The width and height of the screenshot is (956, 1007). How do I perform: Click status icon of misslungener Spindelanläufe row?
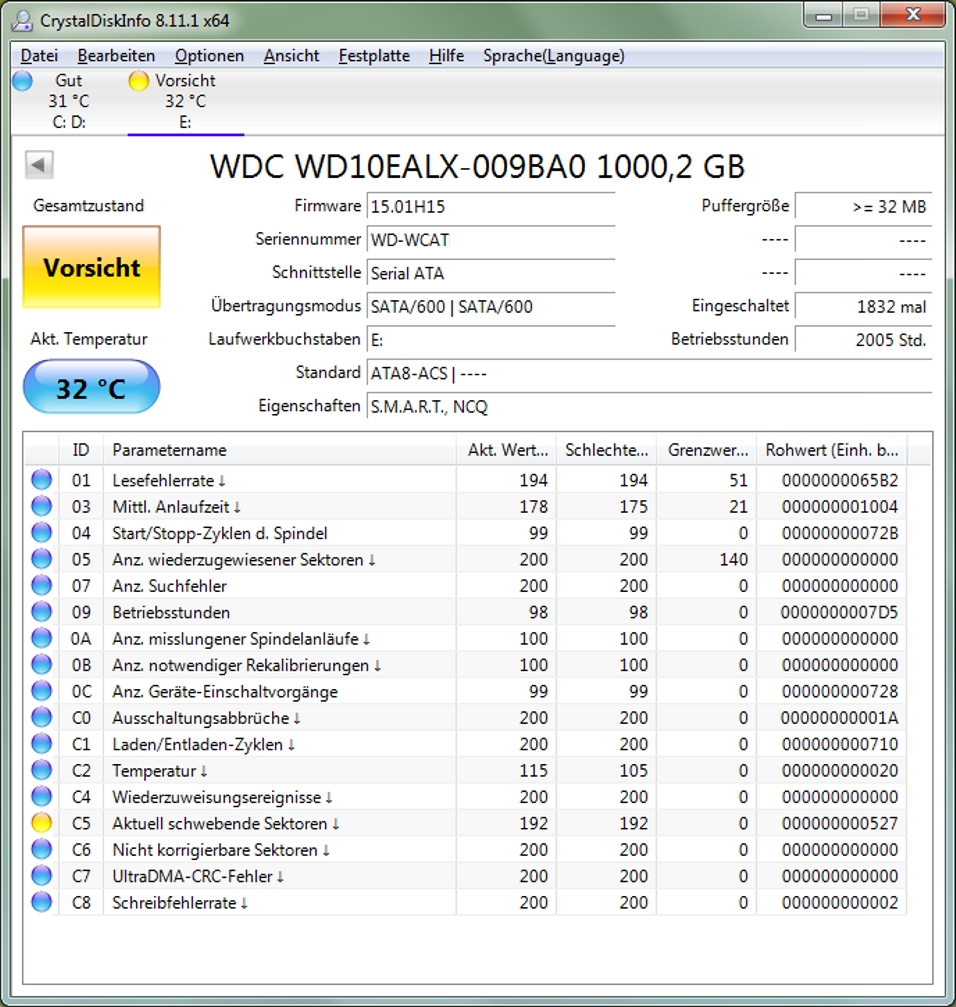tap(42, 638)
